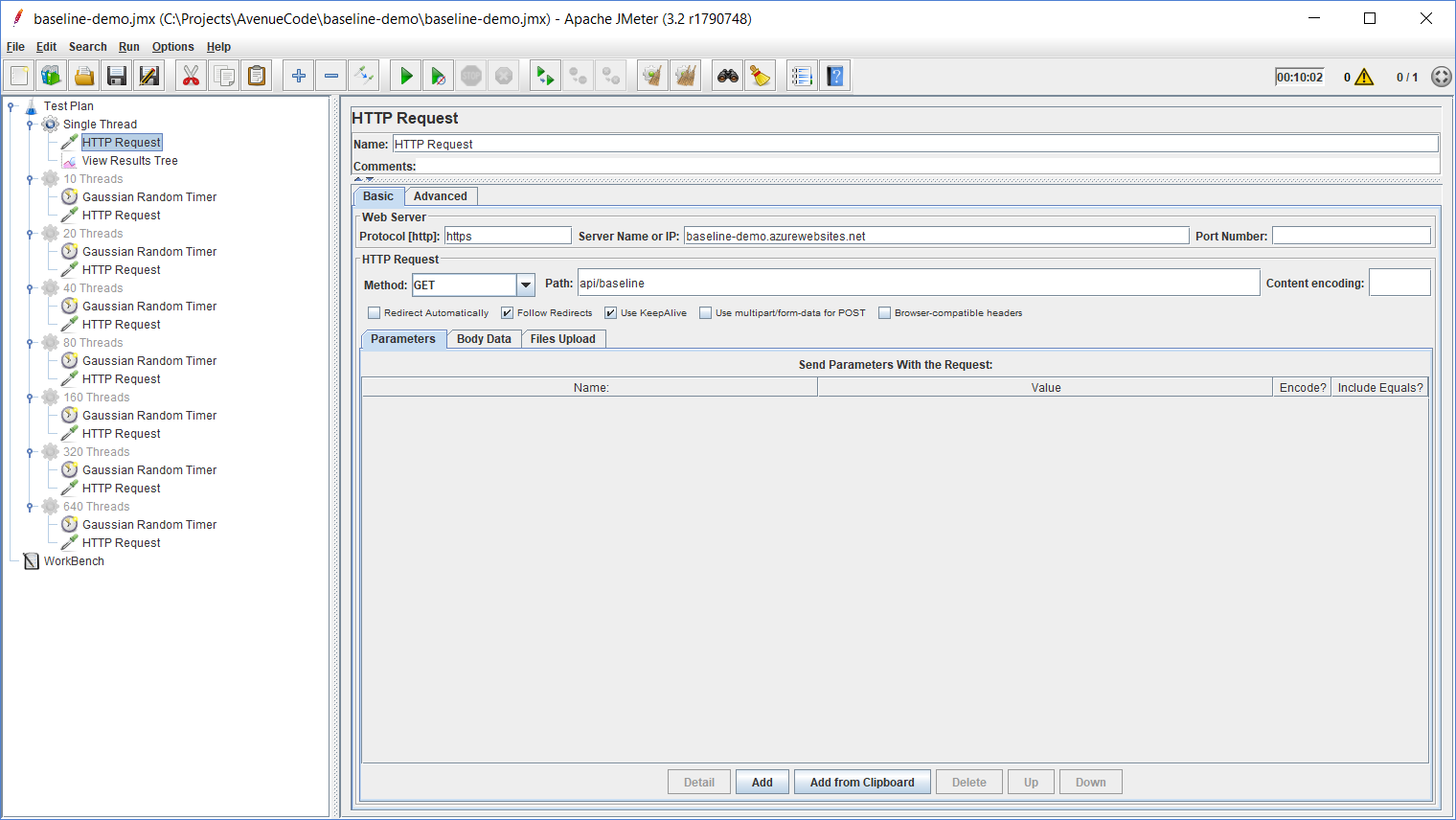This screenshot has width=1456, height=820.
Task: Save the test plan with floppy disk icon
Action: (117, 76)
